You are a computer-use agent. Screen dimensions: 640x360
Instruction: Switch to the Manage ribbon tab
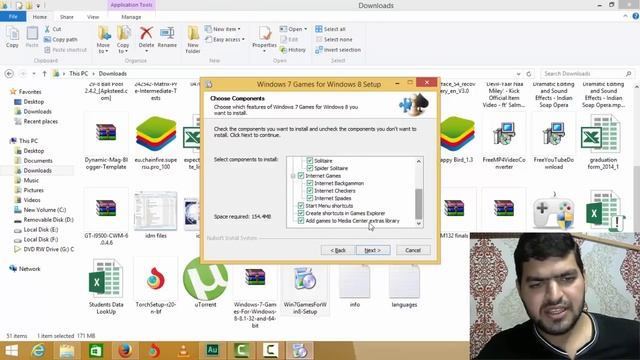point(131,17)
